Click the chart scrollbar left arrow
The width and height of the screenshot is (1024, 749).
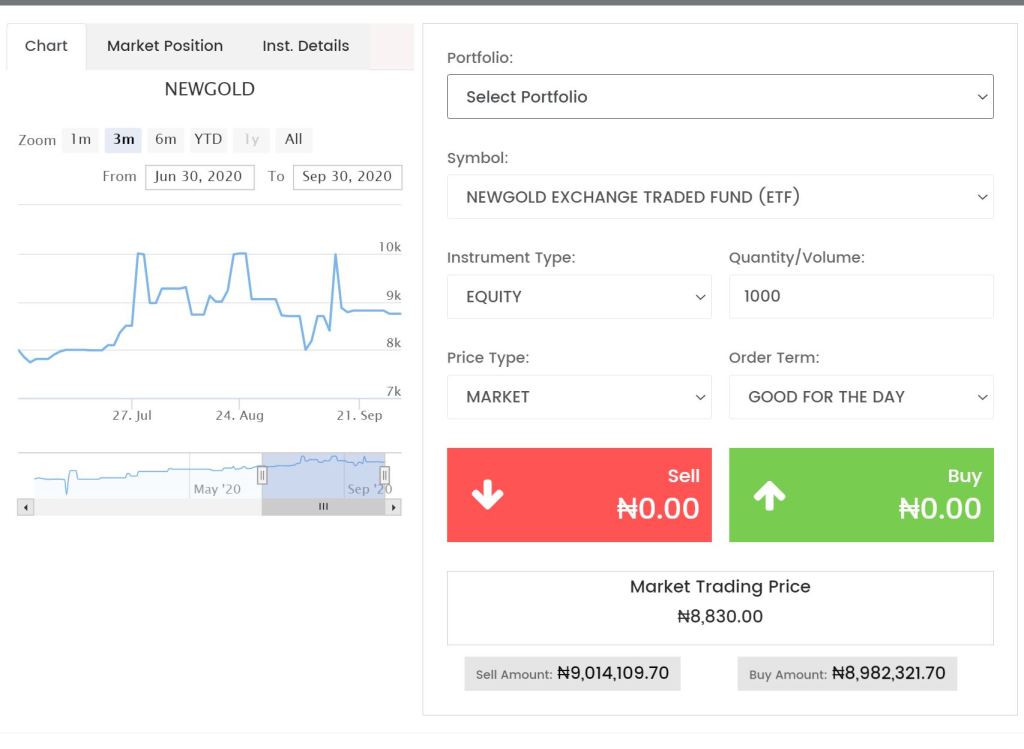tap(26, 508)
